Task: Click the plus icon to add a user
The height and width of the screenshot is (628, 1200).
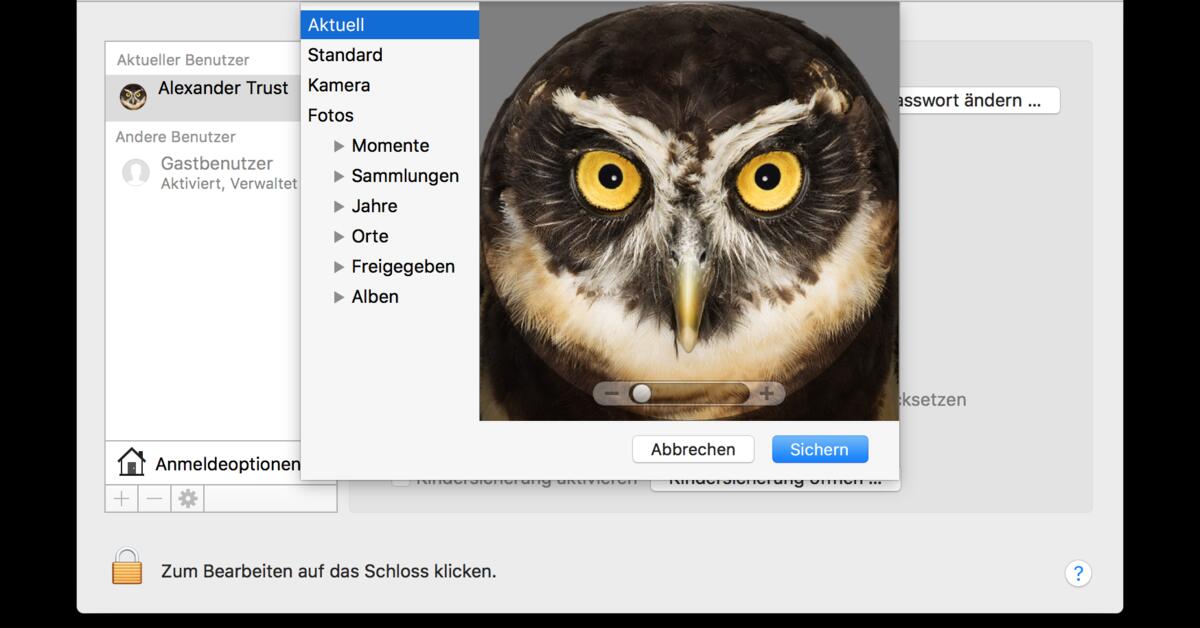Action: click(x=121, y=497)
